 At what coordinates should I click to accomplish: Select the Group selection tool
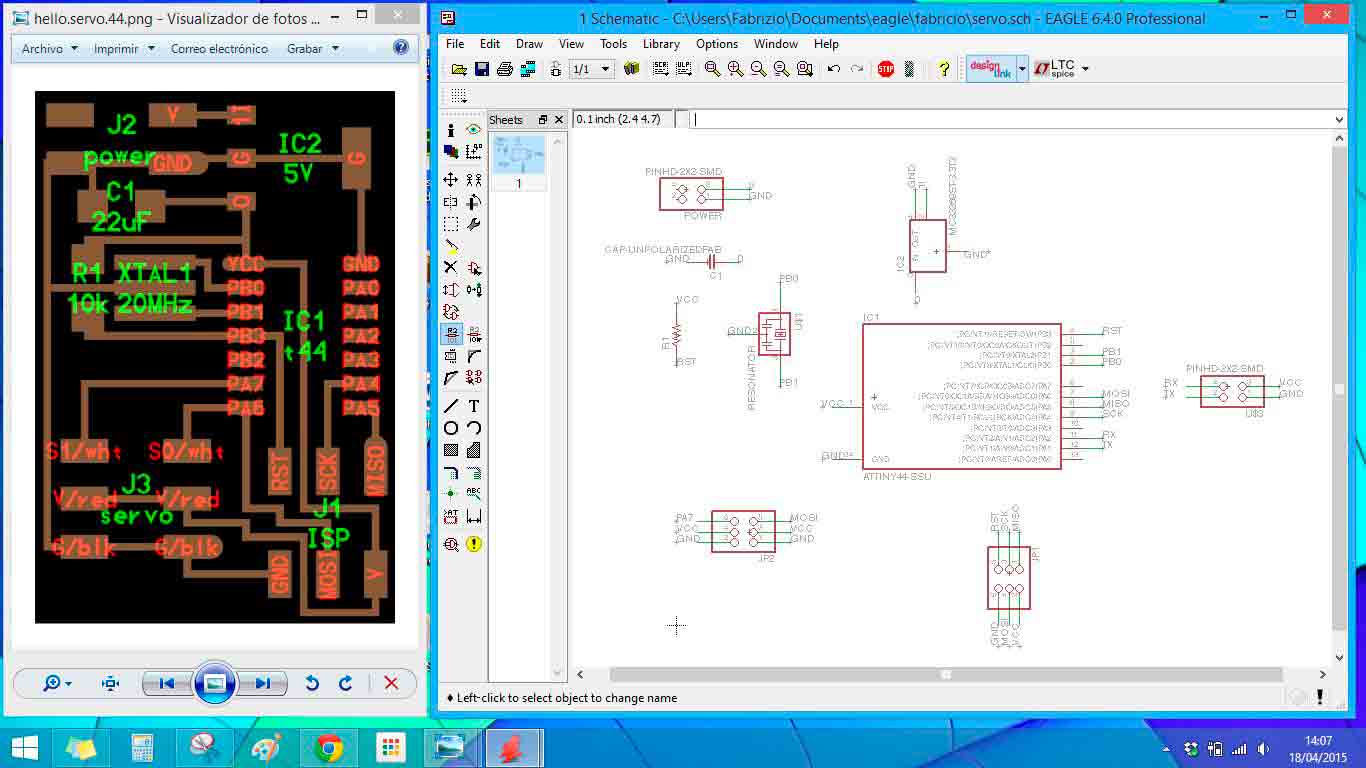click(451, 224)
